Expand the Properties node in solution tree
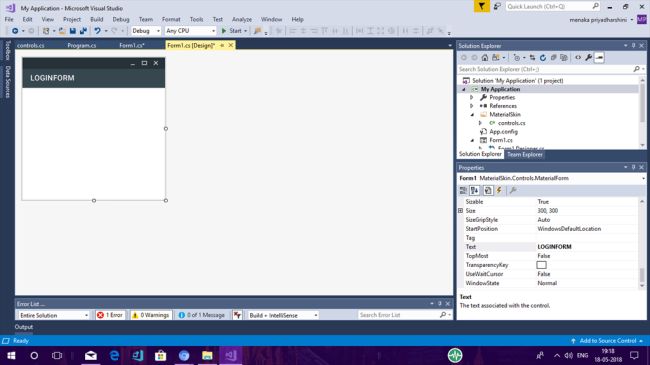This screenshot has height=365, width=650. pos(472,97)
